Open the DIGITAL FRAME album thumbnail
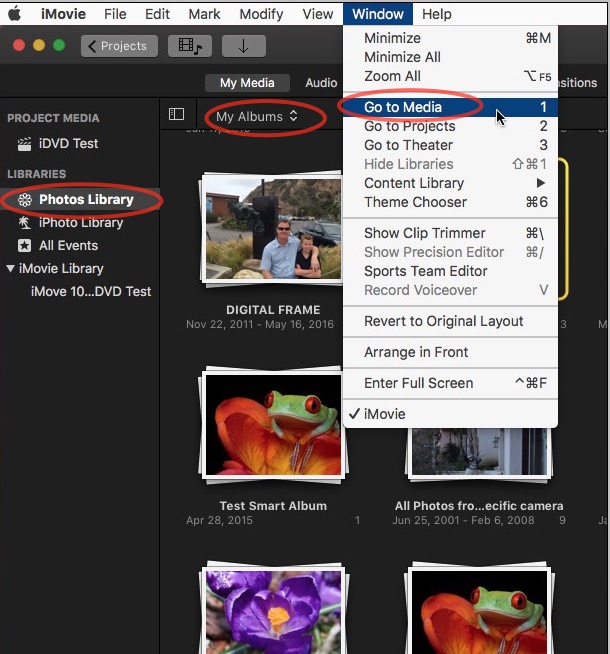610x654 pixels. (x=272, y=229)
